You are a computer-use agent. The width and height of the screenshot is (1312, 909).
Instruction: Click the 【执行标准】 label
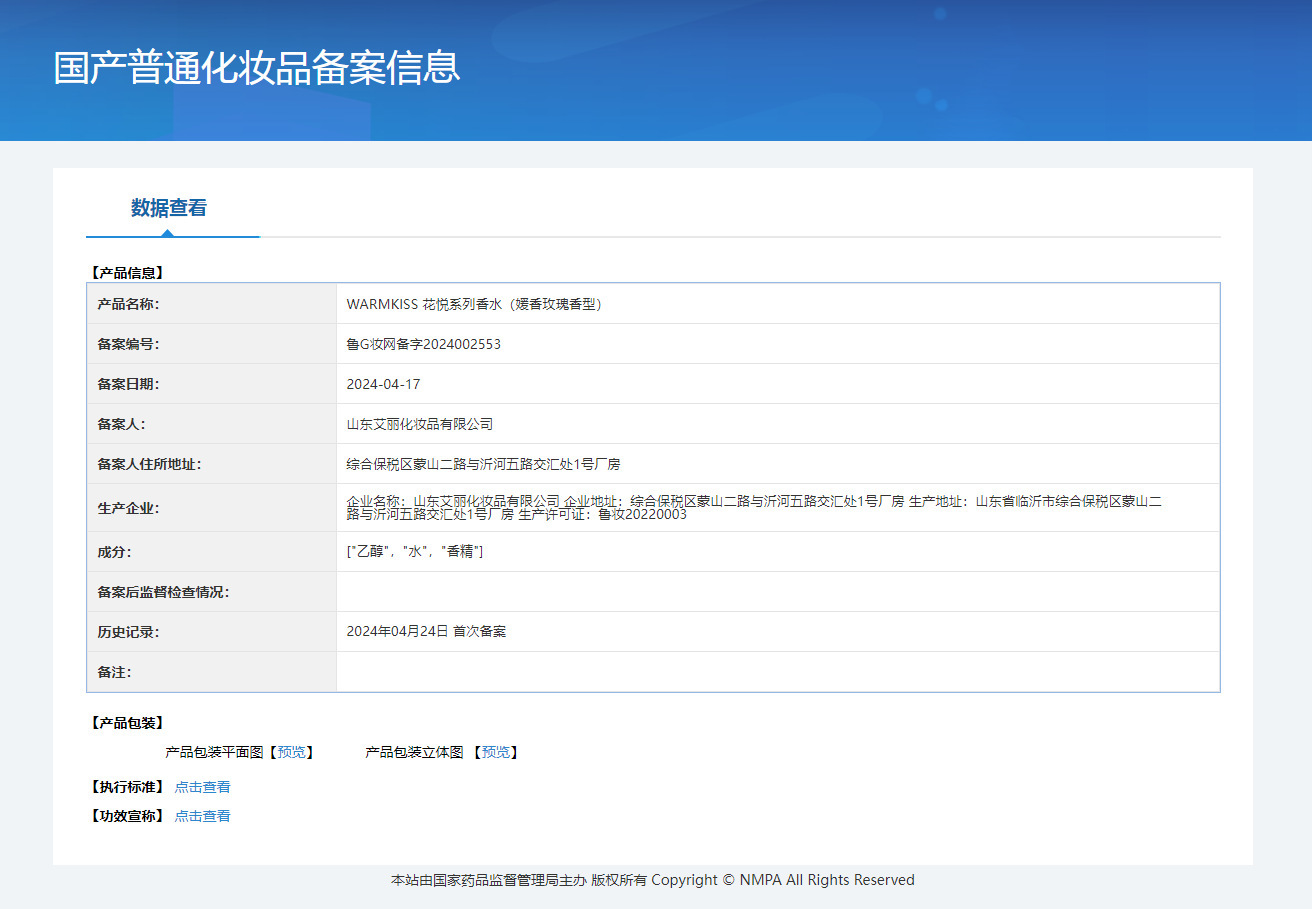click(126, 787)
